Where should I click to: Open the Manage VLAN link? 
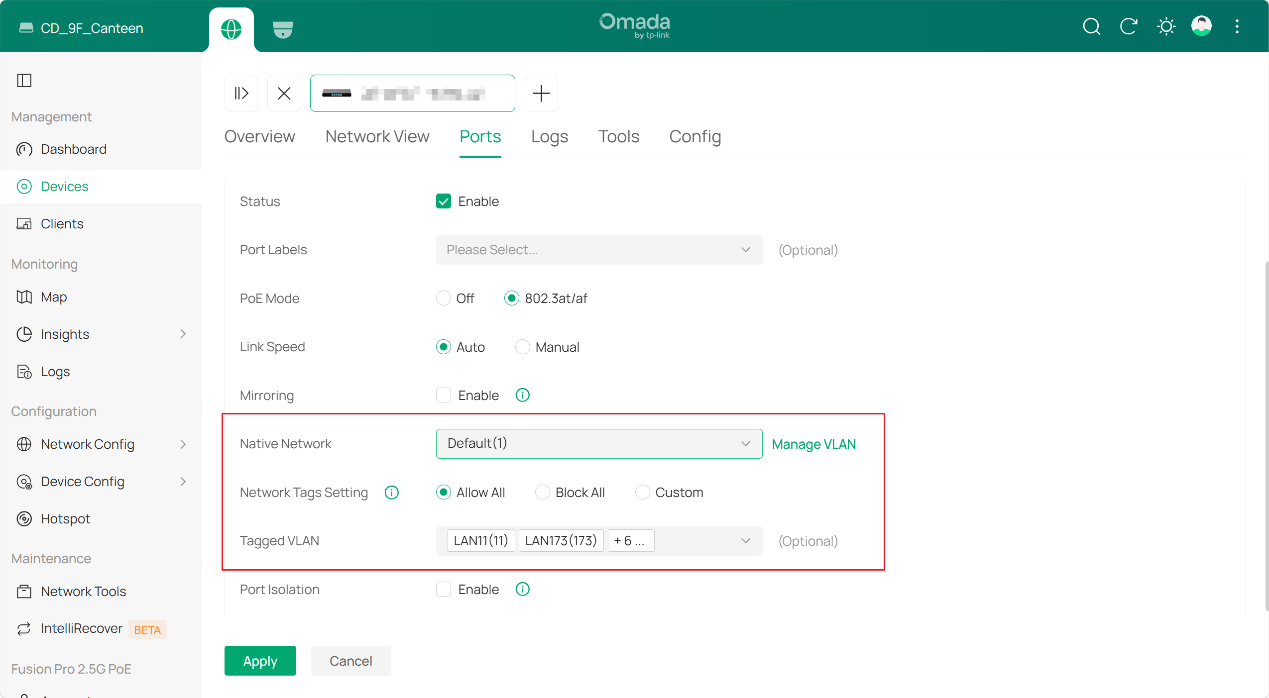click(814, 444)
